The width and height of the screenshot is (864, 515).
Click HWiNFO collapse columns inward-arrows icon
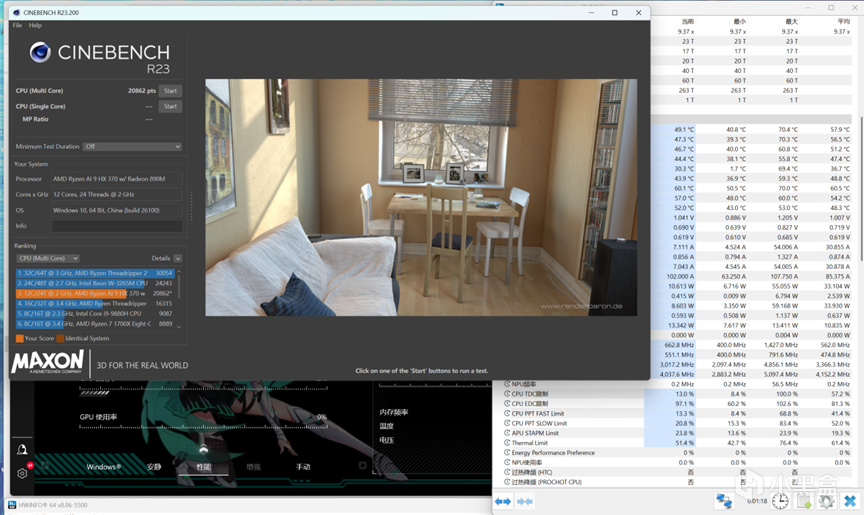[x=525, y=501]
